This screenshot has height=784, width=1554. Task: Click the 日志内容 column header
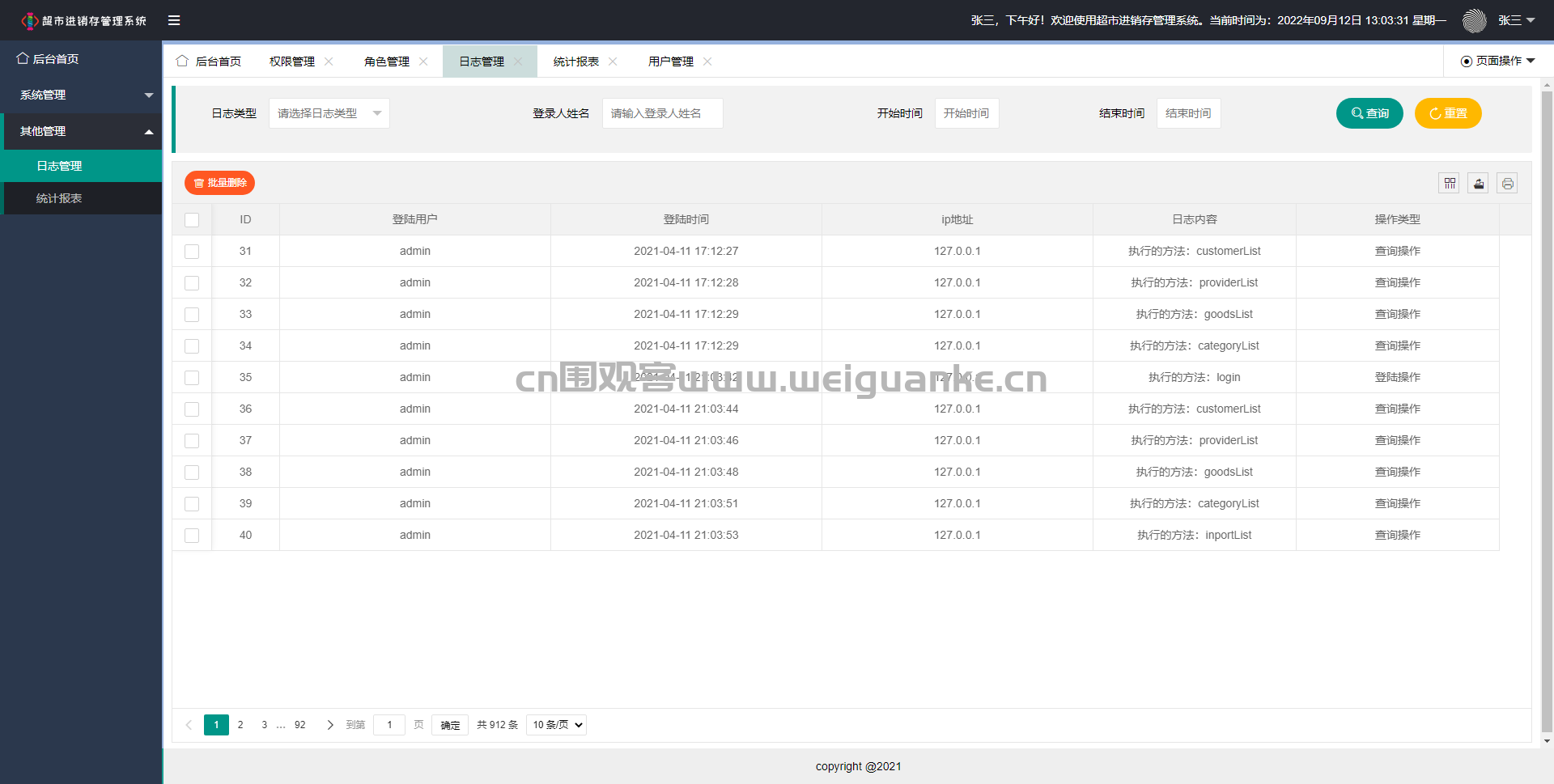[1195, 220]
